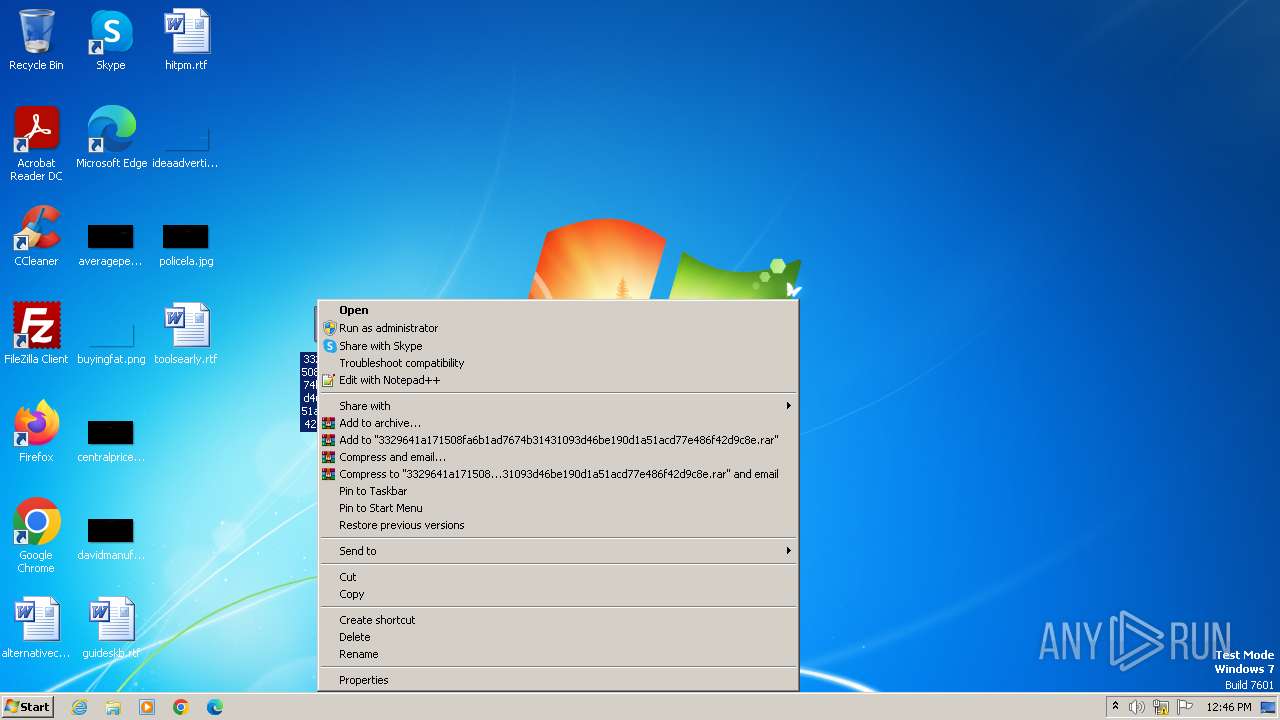The height and width of the screenshot is (720, 1280).
Task: Choose Troubleshoot compatibility
Action: [x=558, y=363]
